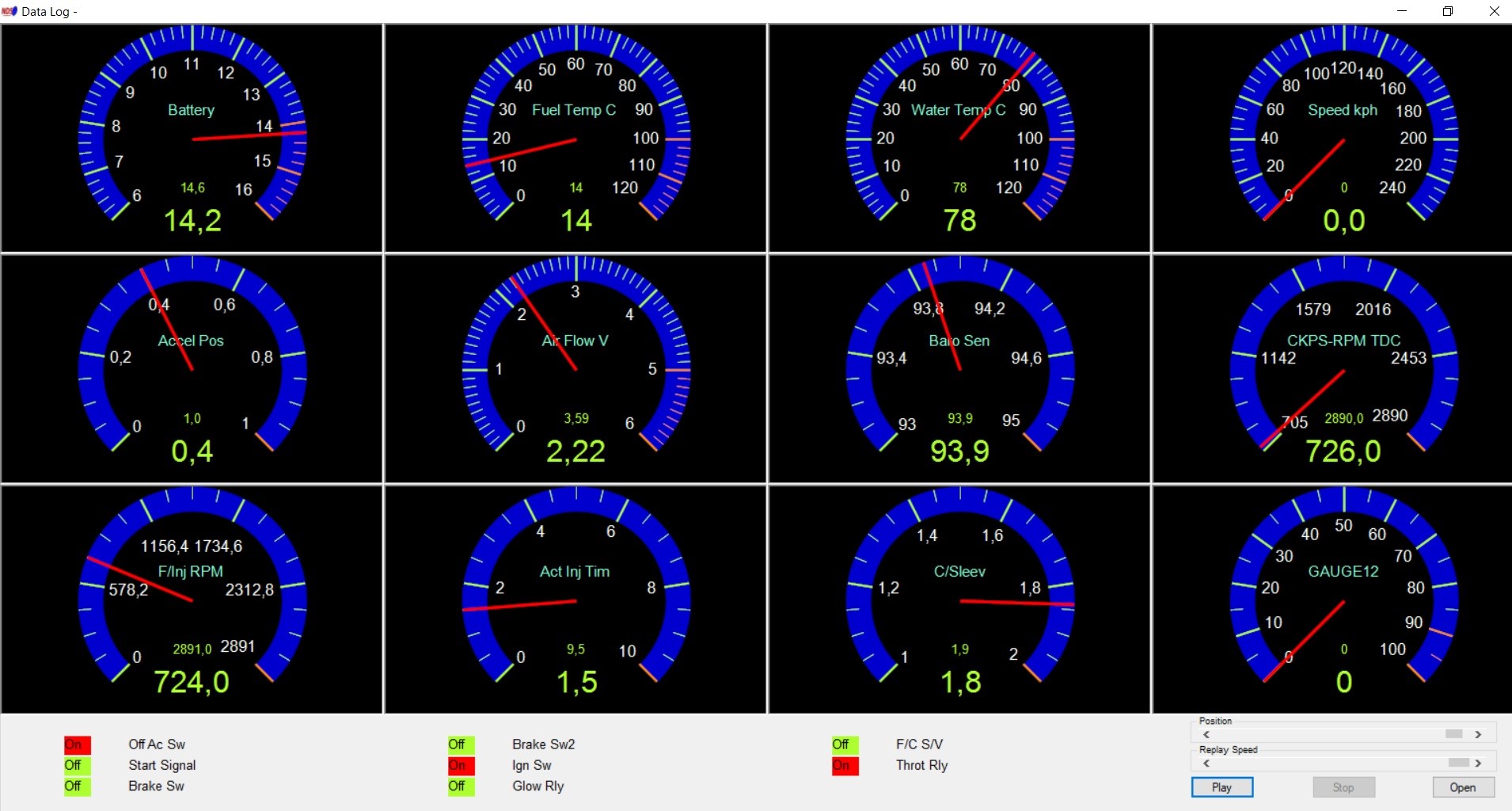Click the Replay Speed right arrow
Image resolution: width=1512 pixels, height=811 pixels.
pyautogui.click(x=1478, y=763)
